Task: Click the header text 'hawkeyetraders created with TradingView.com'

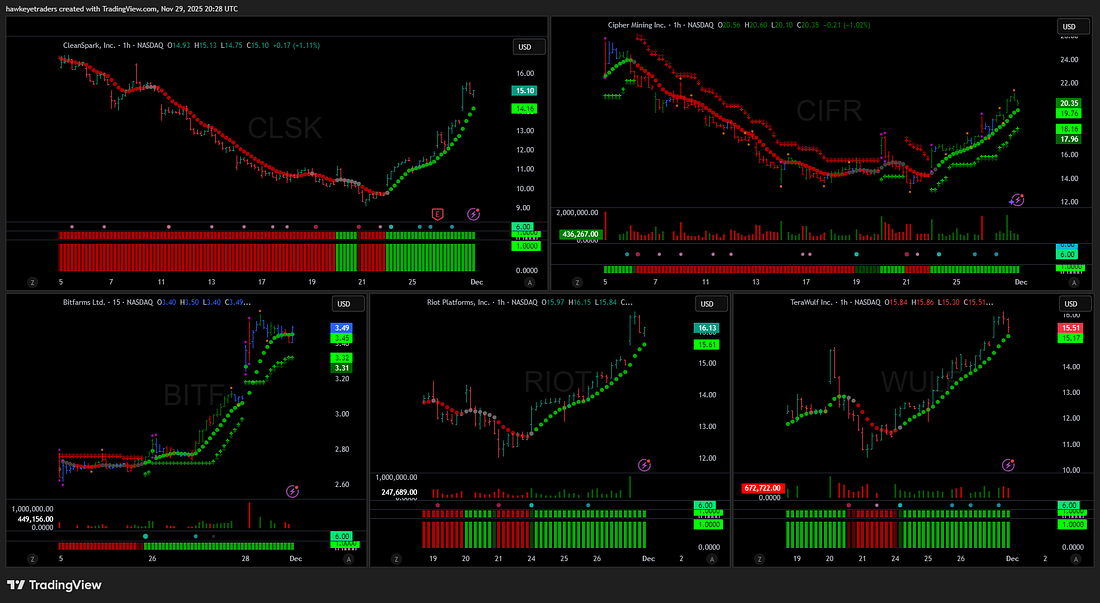Action: 80,9
